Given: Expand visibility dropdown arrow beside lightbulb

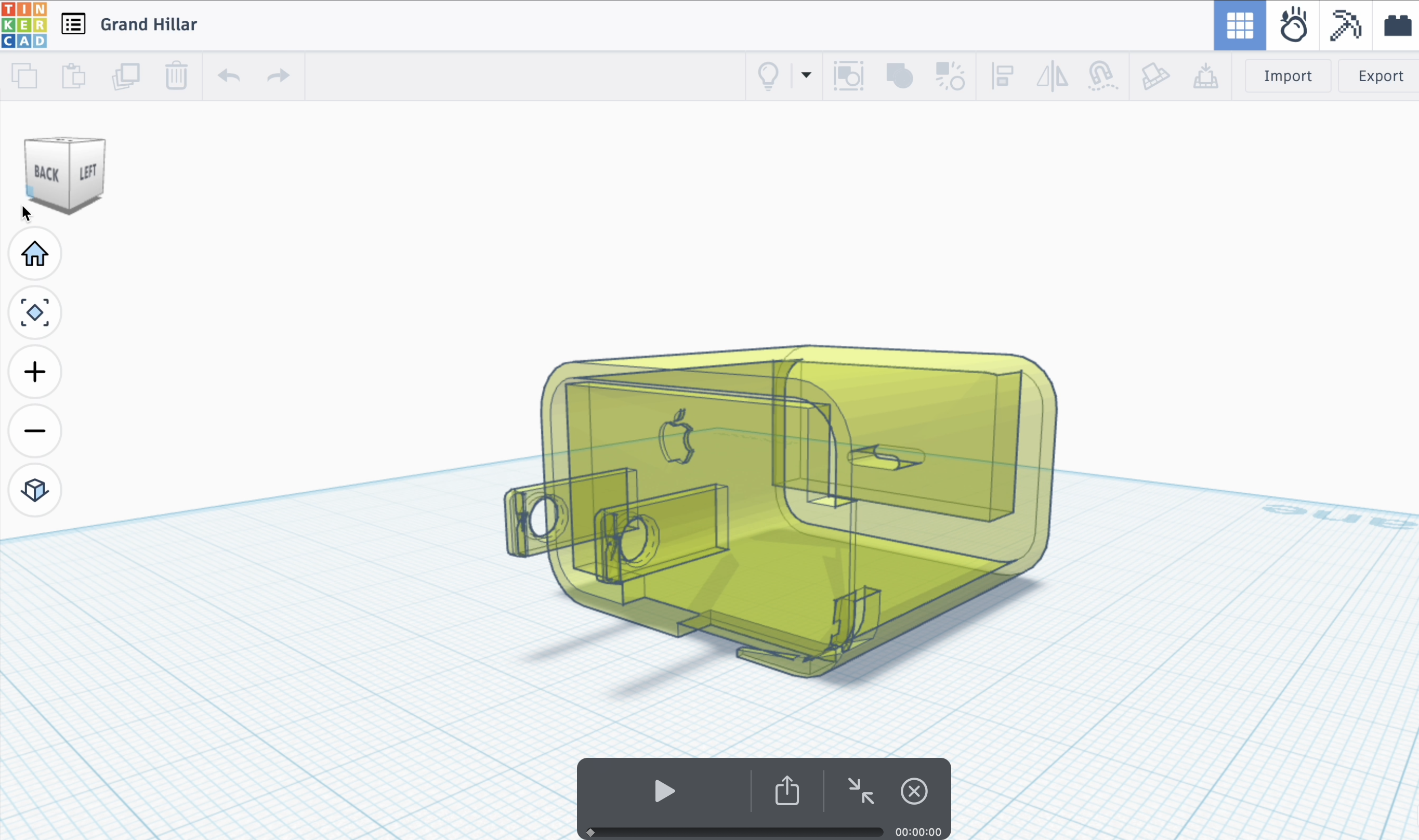Looking at the screenshot, I should tap(806, 75).
